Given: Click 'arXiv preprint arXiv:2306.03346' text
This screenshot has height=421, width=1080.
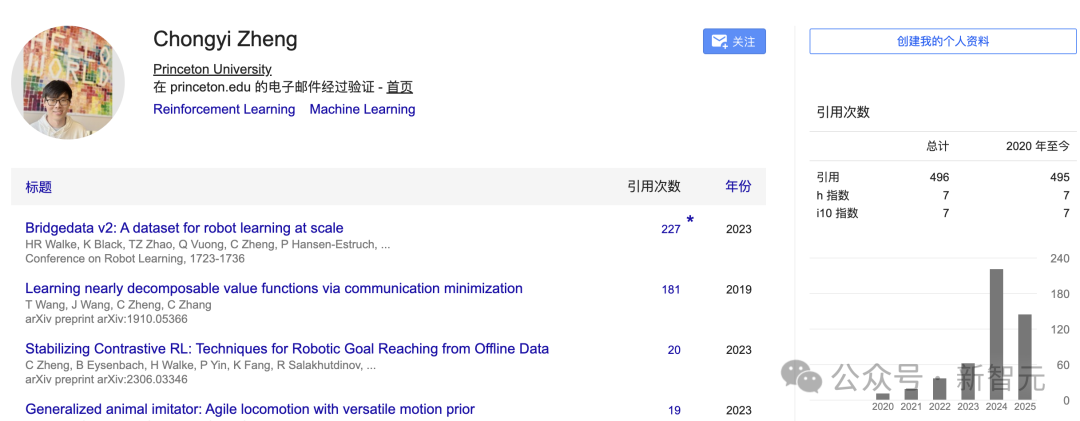Looking at the screenshot, I should (x=106, y=380).
